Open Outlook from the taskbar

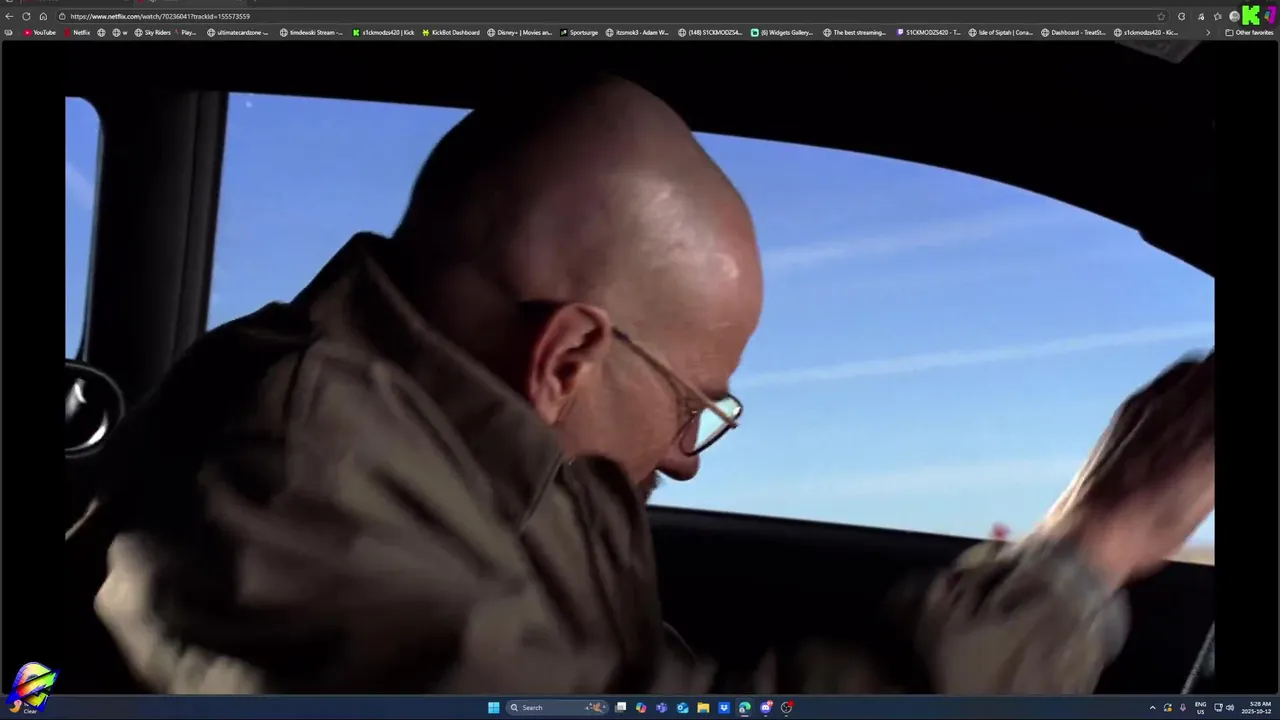tap(683, 707)
